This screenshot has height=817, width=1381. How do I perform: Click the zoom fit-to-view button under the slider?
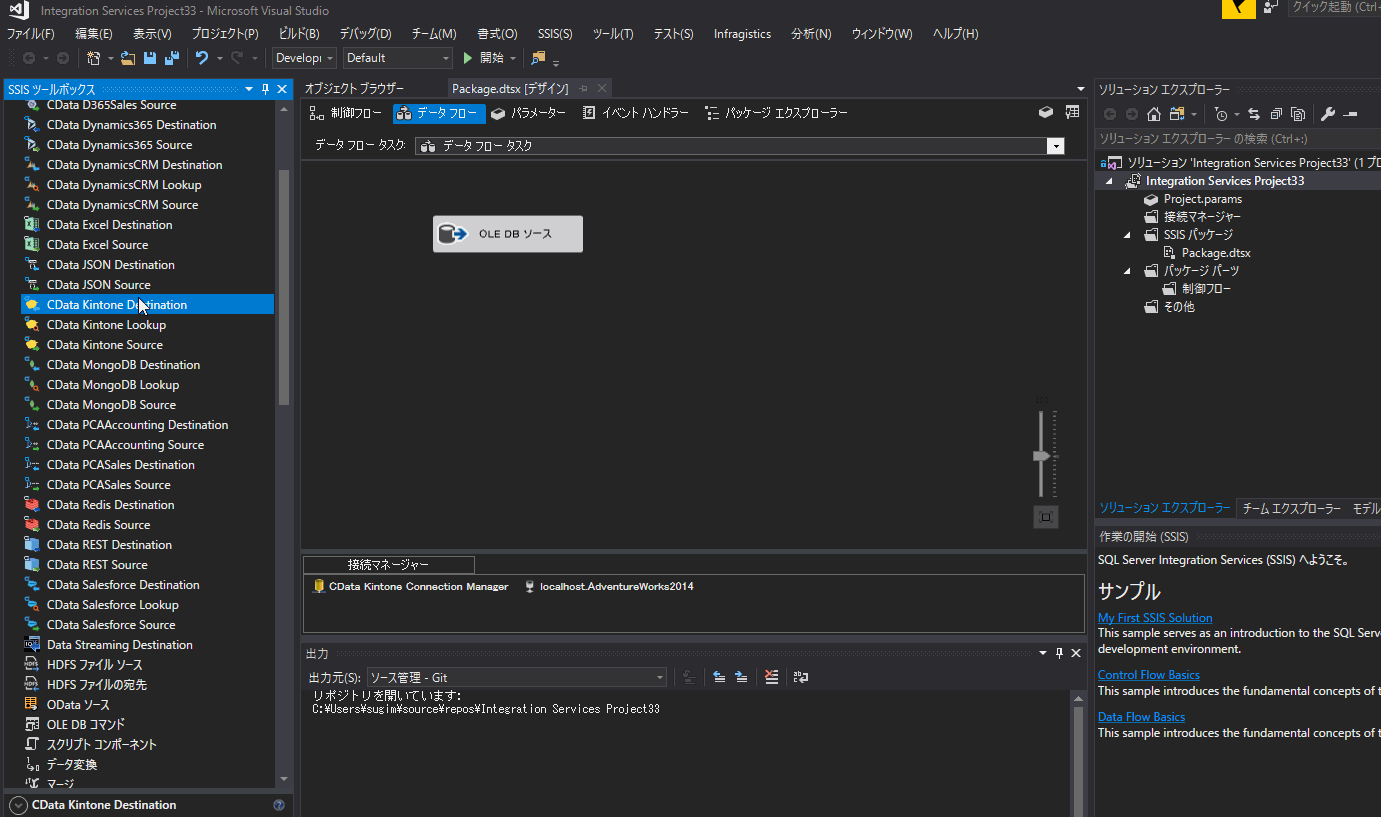(x=1046, y=516)
